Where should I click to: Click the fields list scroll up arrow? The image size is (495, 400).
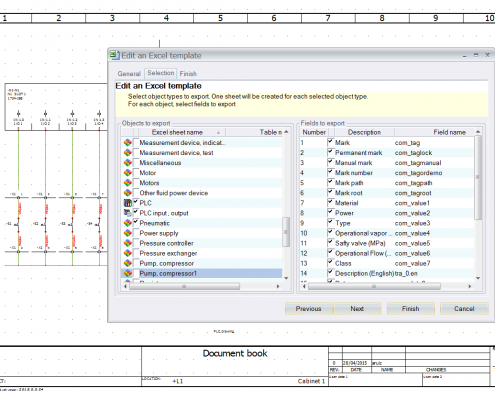coord(478,132)
